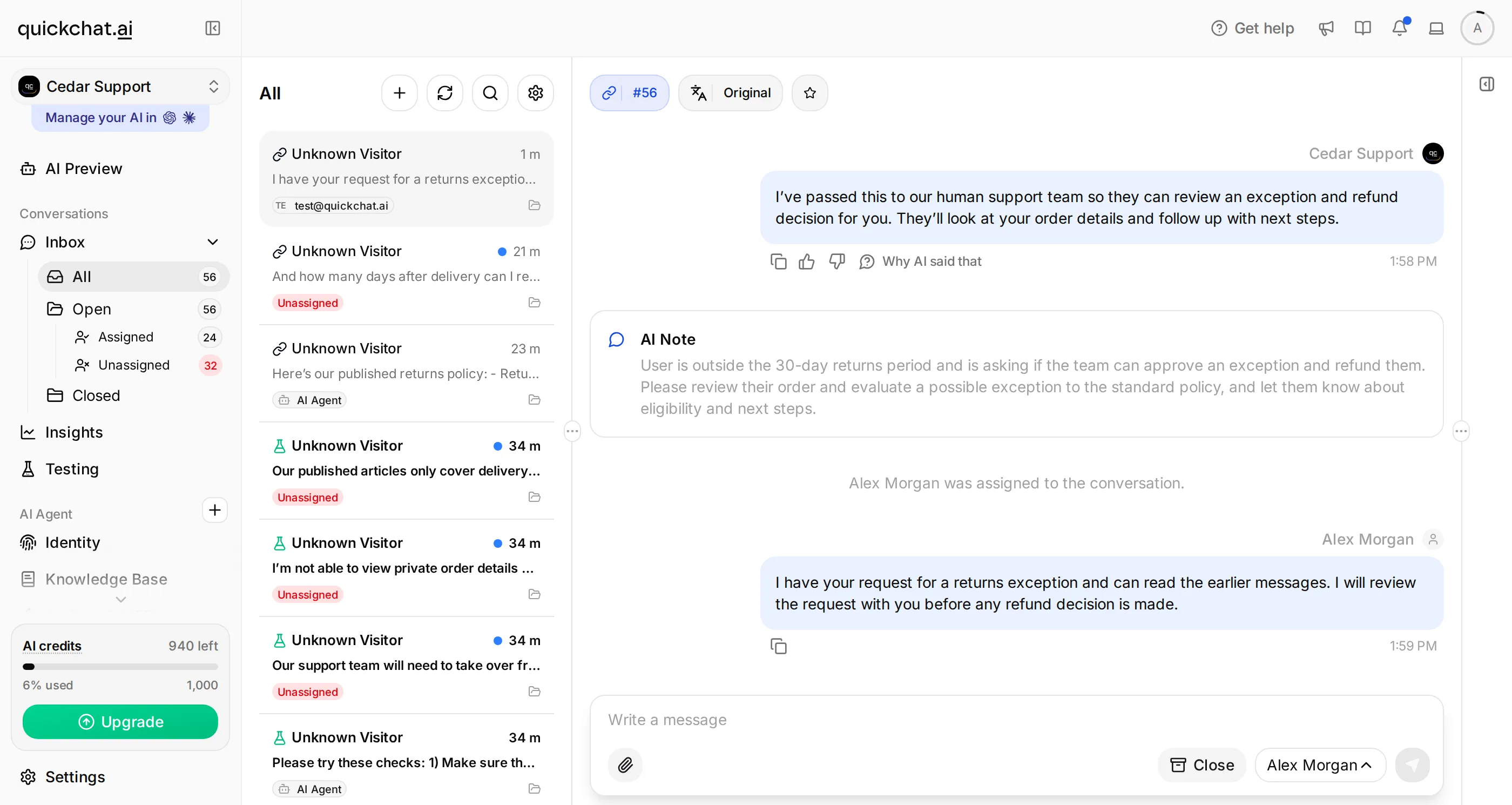
Task: Close the conversation with Close button
Action: click(1201, 764)
